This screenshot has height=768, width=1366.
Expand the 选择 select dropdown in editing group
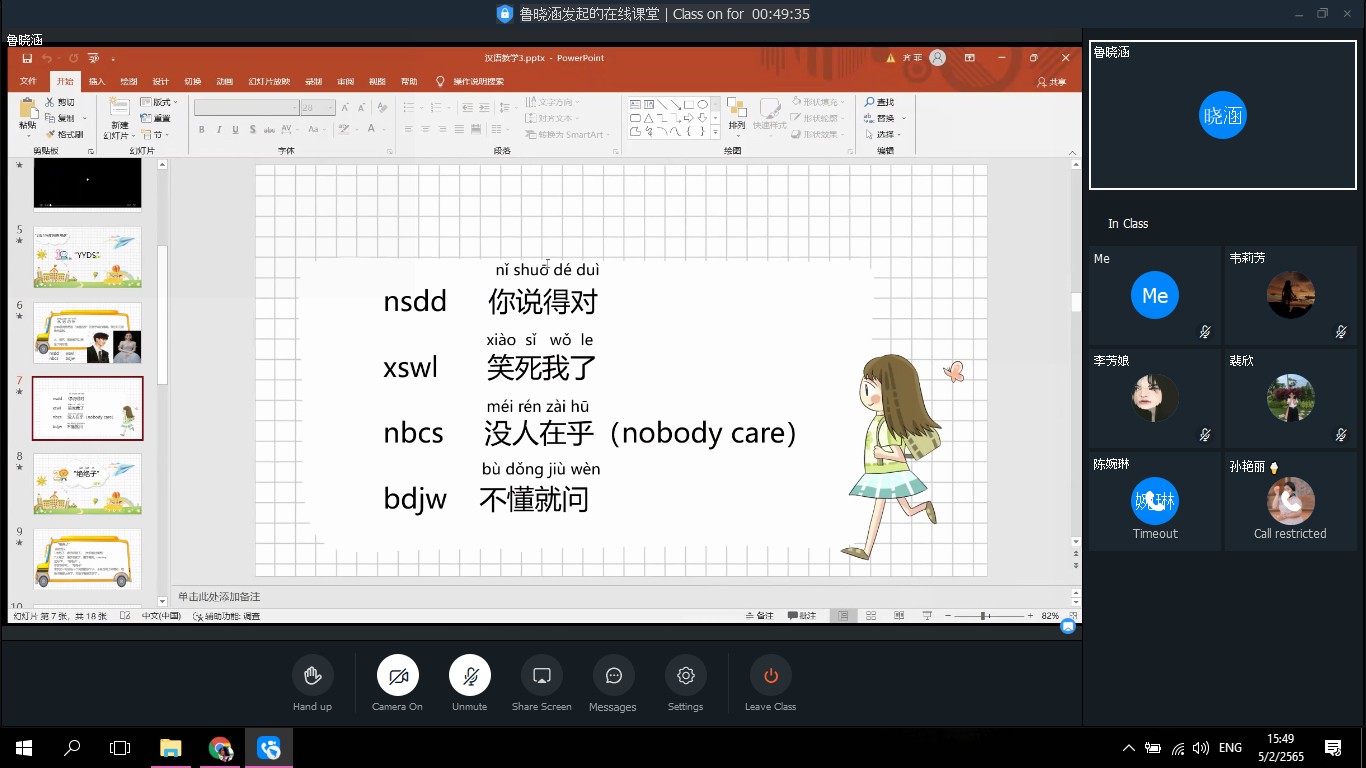click(888, 134)
